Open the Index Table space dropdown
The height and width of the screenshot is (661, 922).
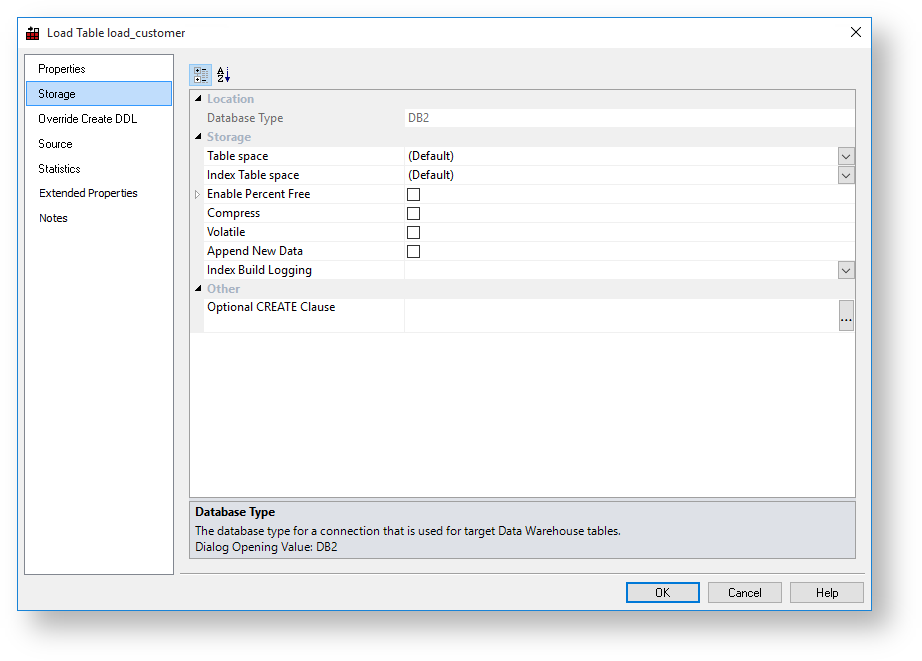846,175
